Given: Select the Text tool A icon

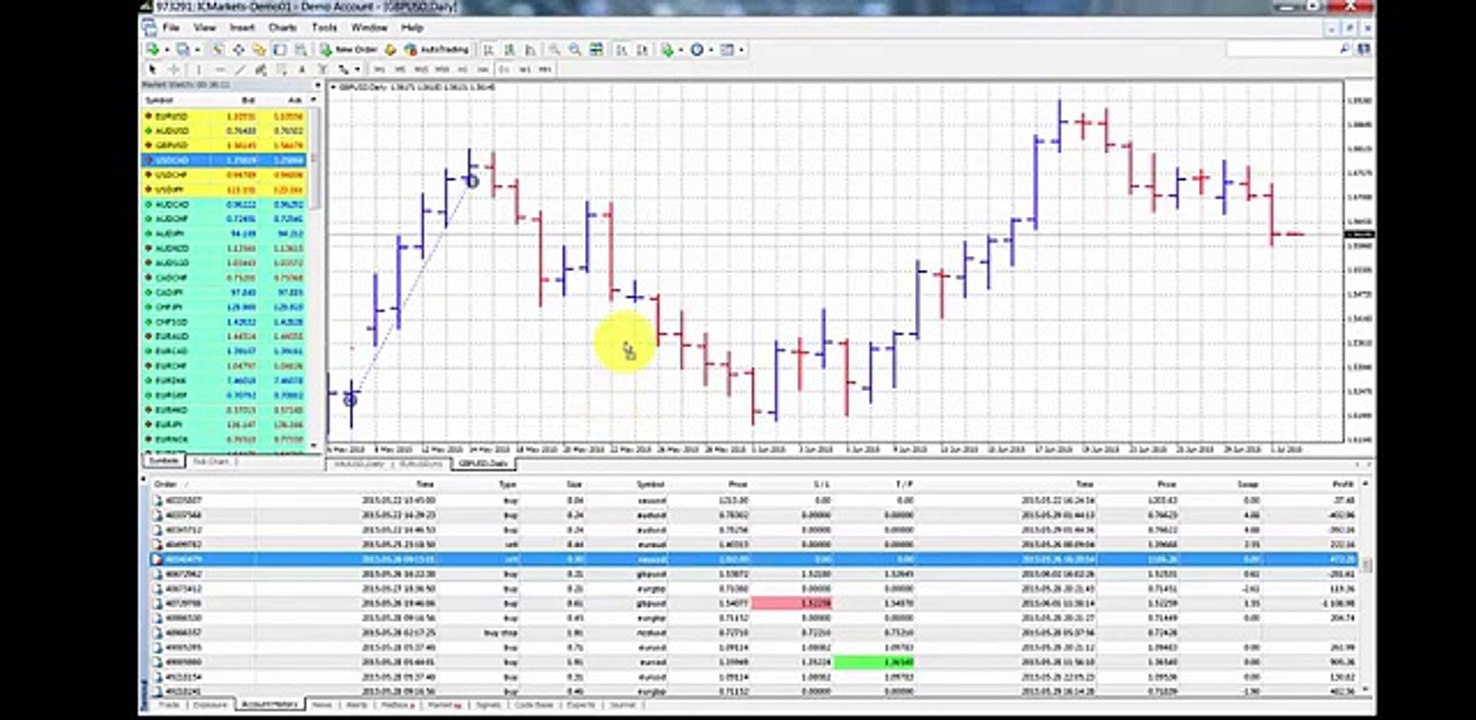Looking at the screenshot, I should click(x=302, y=69).
